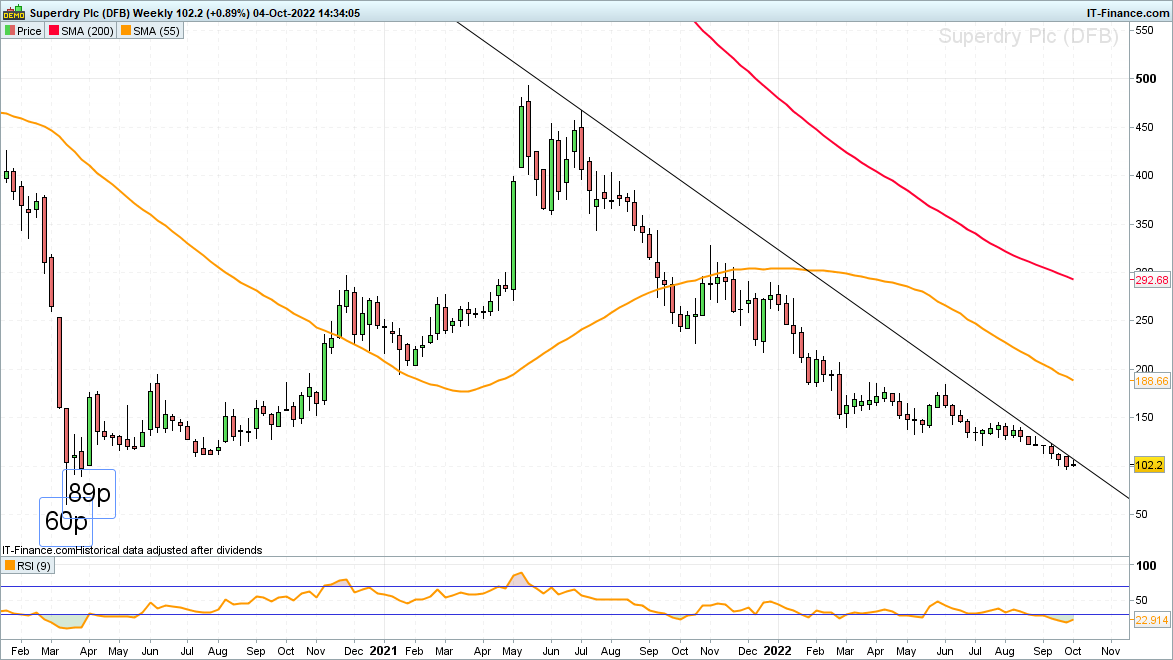Screen dimensions: 1173x660
Task: Click the historical data adjusted after dividends note
Action: pyautogui.click(x=169, y=550)
